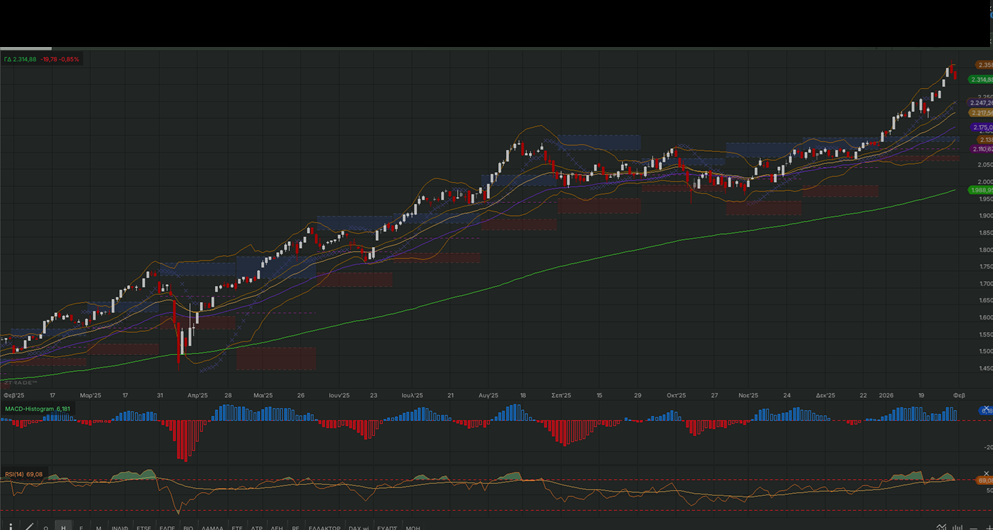Open the ΕΛΛΑΚΤΩΡ symbol tab
The width and height of the screenshot is (993, 530).
325,527
